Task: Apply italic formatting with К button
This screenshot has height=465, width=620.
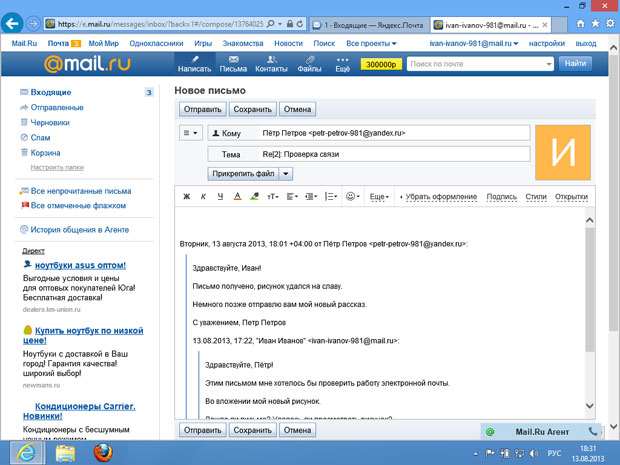Action: pos(203,197)
